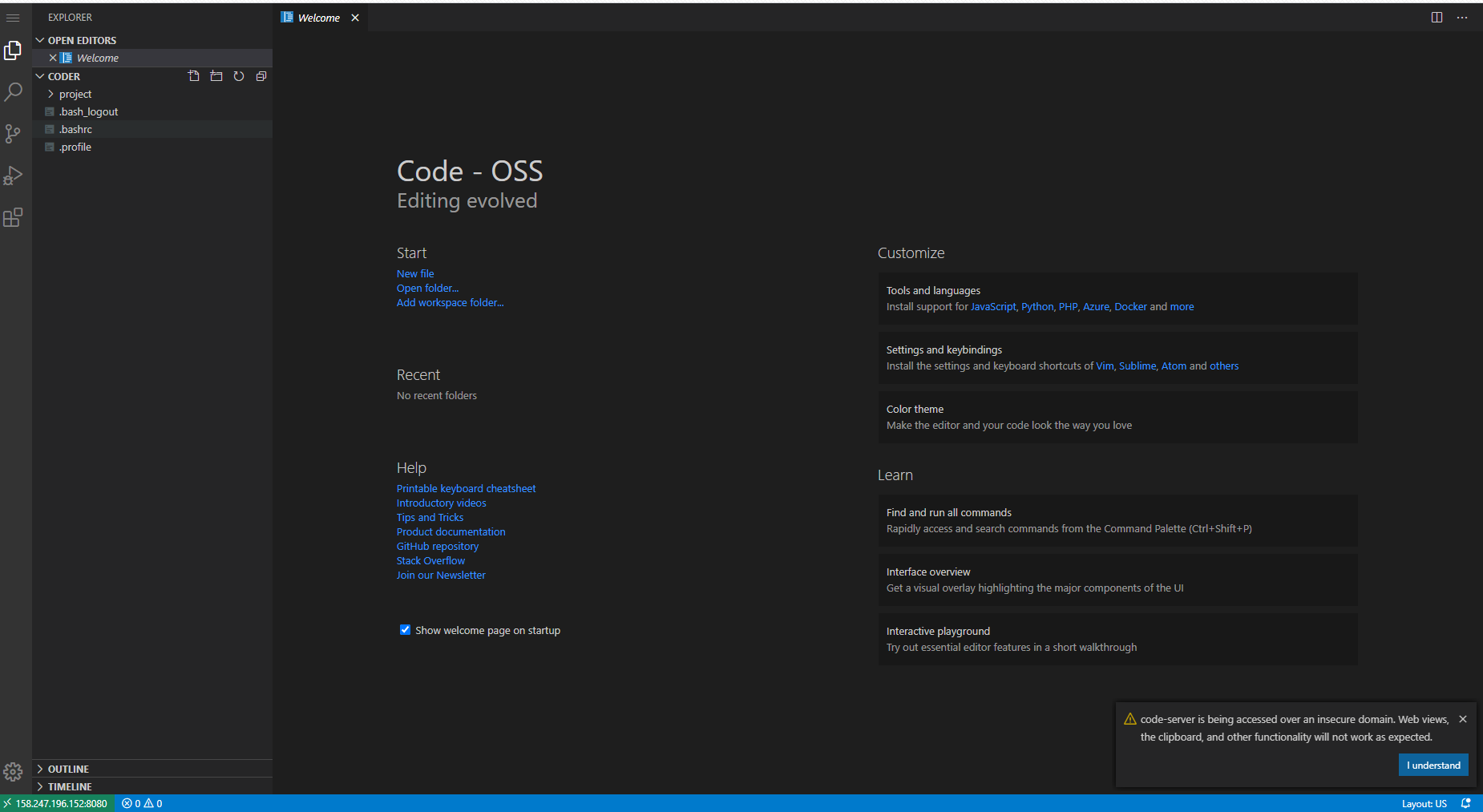This screenshot has height=812, width=1483.
Task: Install Python language support
Action: 1037,306
